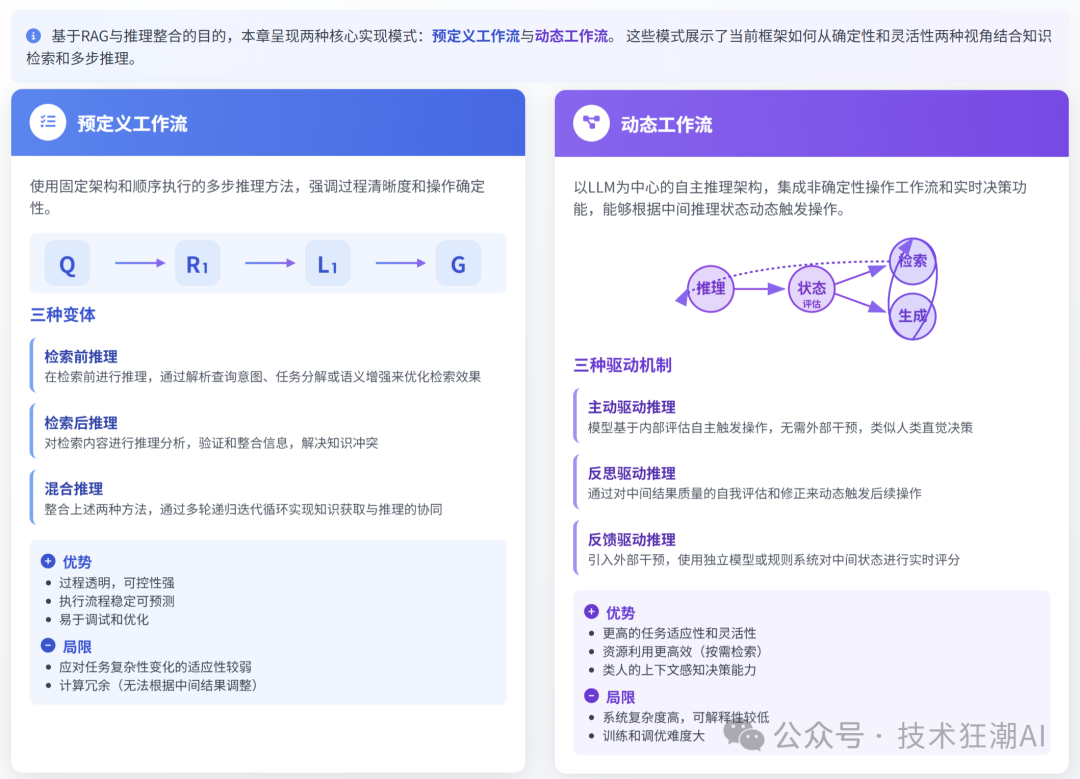Click the list icon beside 预定义工作流 header
Image resolution: width=1080 pixels, height=779 pixels.
point(48,123)
